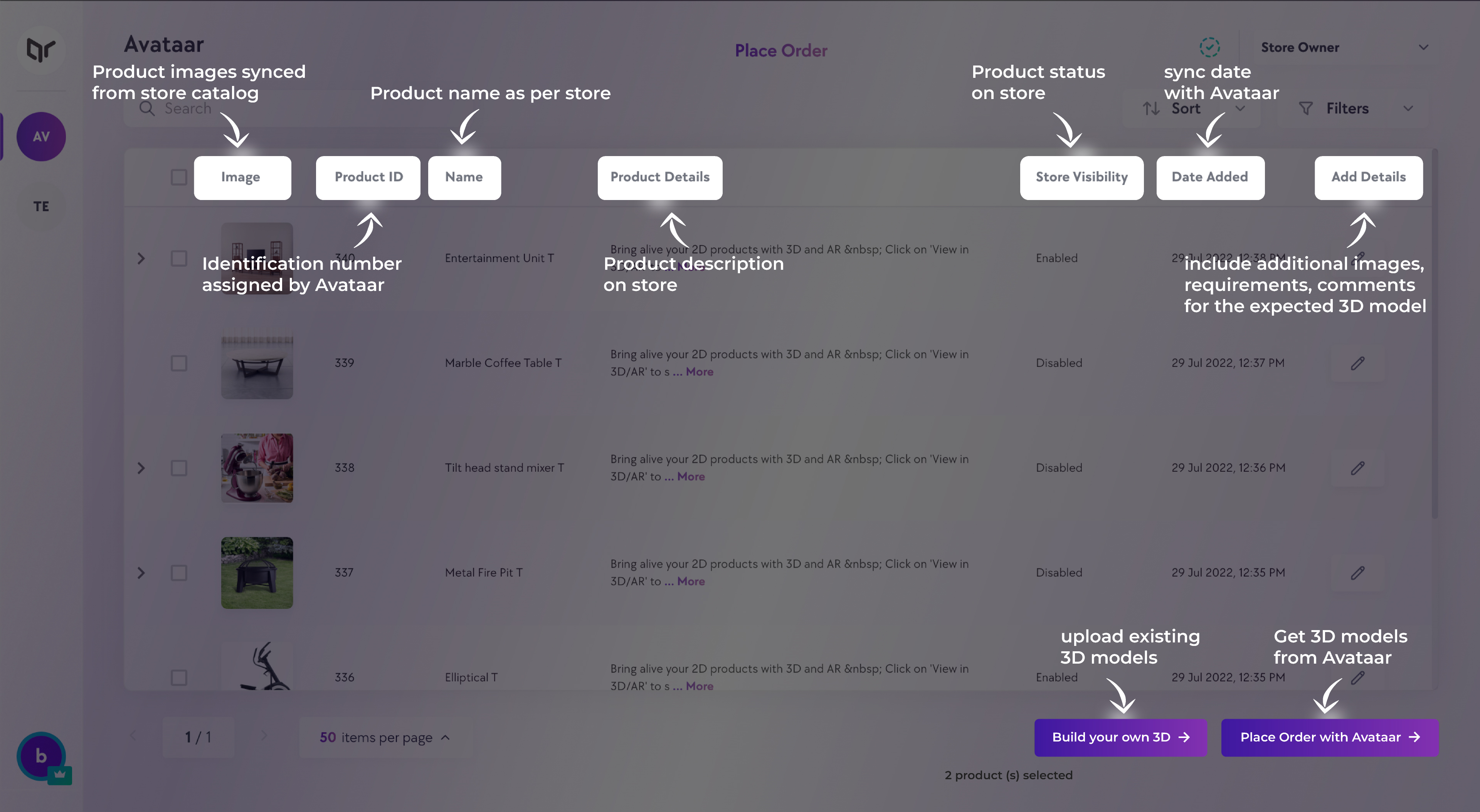Select the TE store avatar
The height and width of the screenshot is (812, 1480).
(41, 206)
